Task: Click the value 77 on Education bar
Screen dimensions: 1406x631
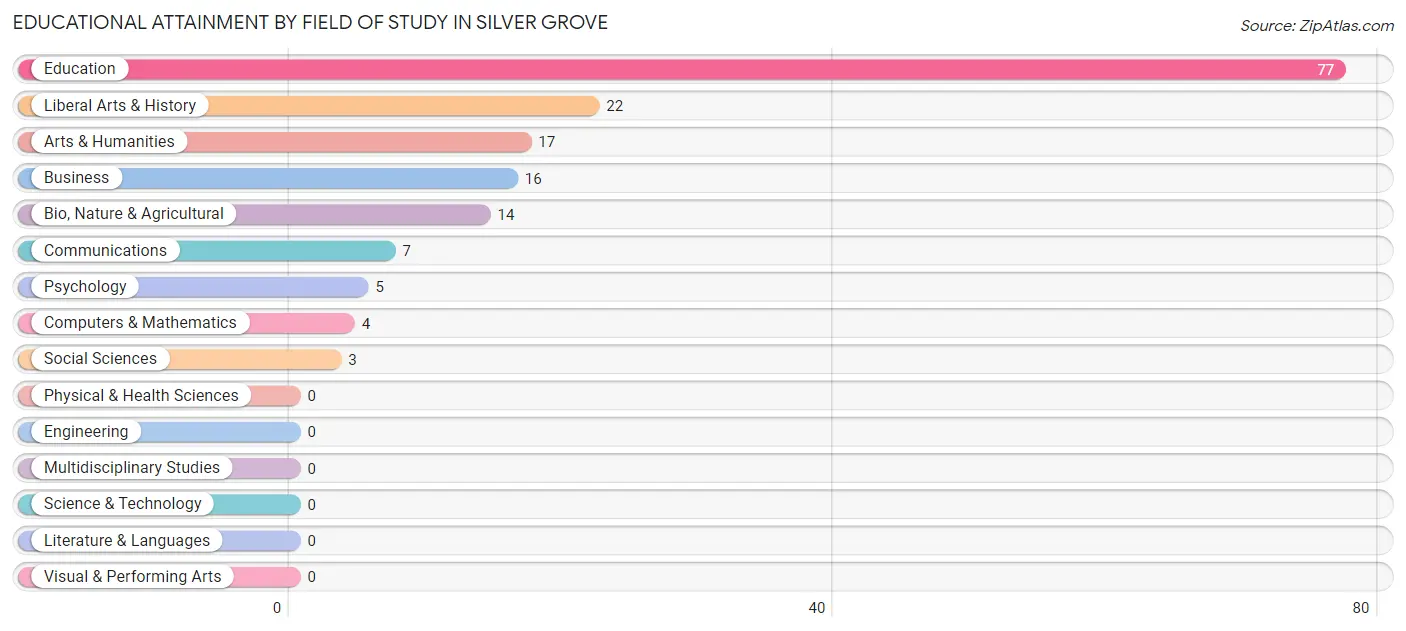Action: click(x=1325, y=70)
